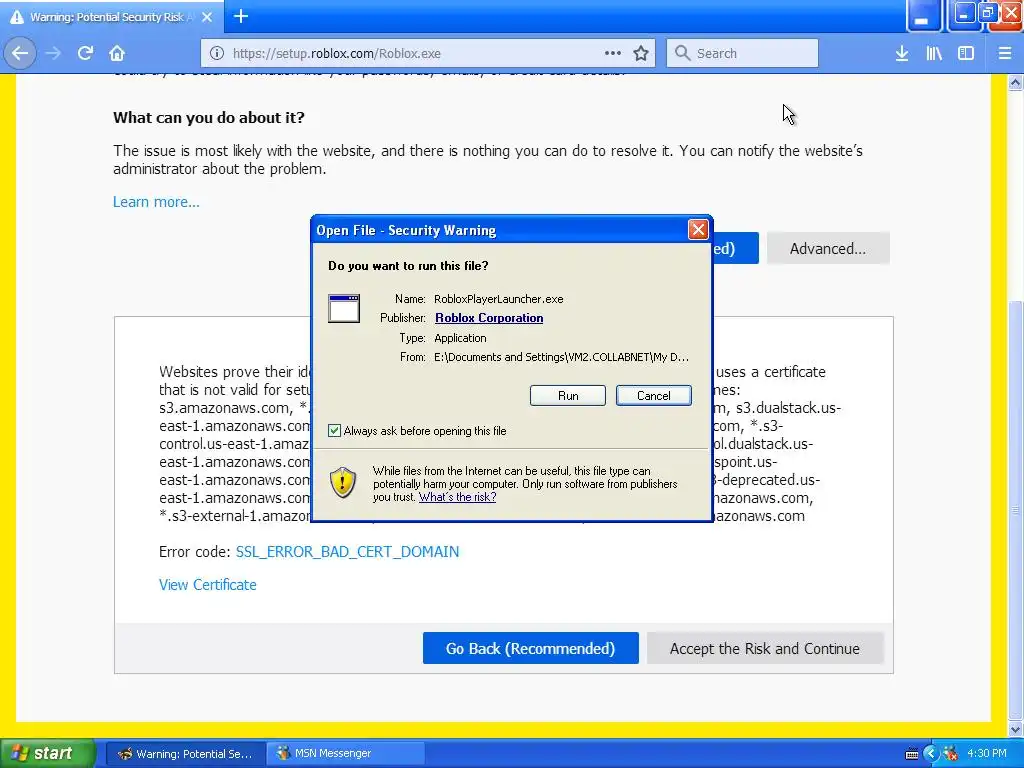Close the Open File - Security Warning dialog
The image size is (1024, 768).
[698, 229]
